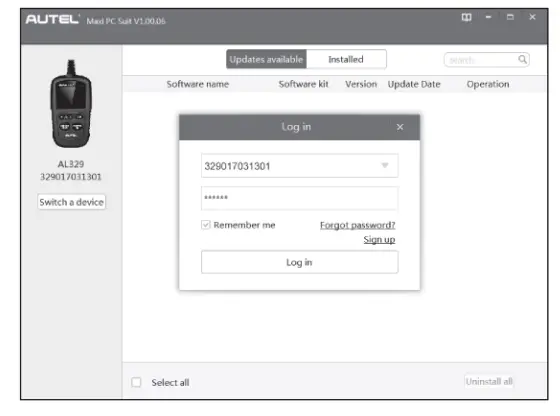Click the Uninstall all button
The width and height of the screenshot is (560, 416).
point(489,381)
